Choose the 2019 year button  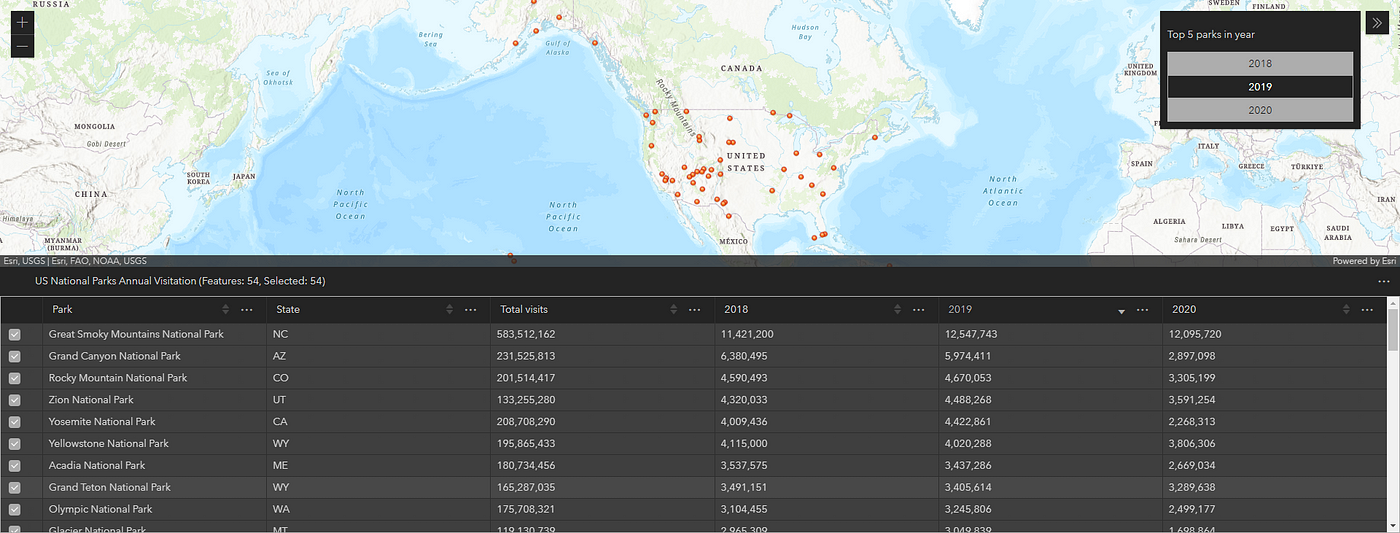pyautogui.click(x=1260, y=87)
